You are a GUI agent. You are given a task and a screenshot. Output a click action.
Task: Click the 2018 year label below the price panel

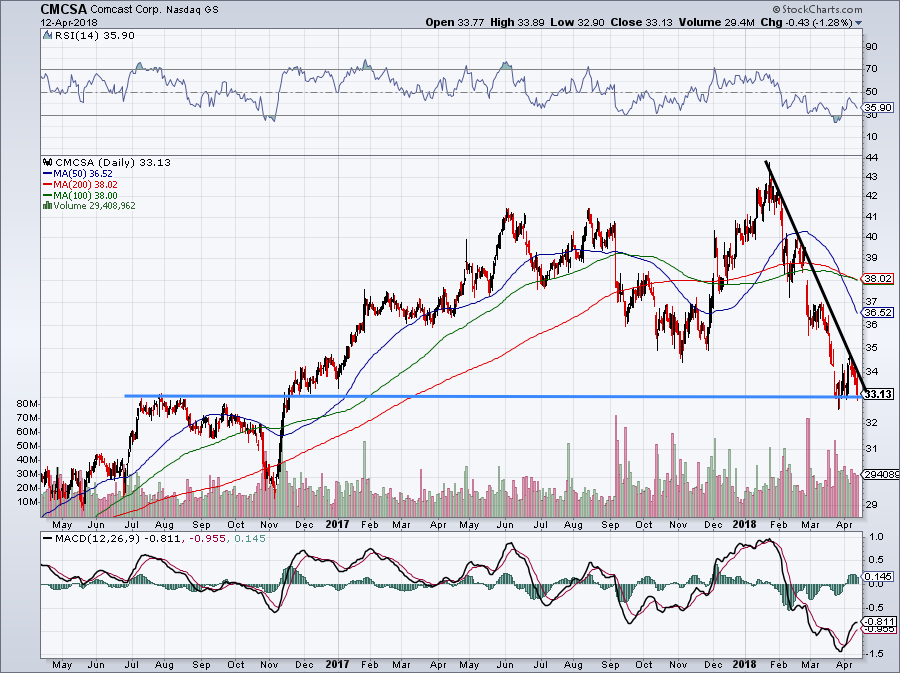pos(745,524)
